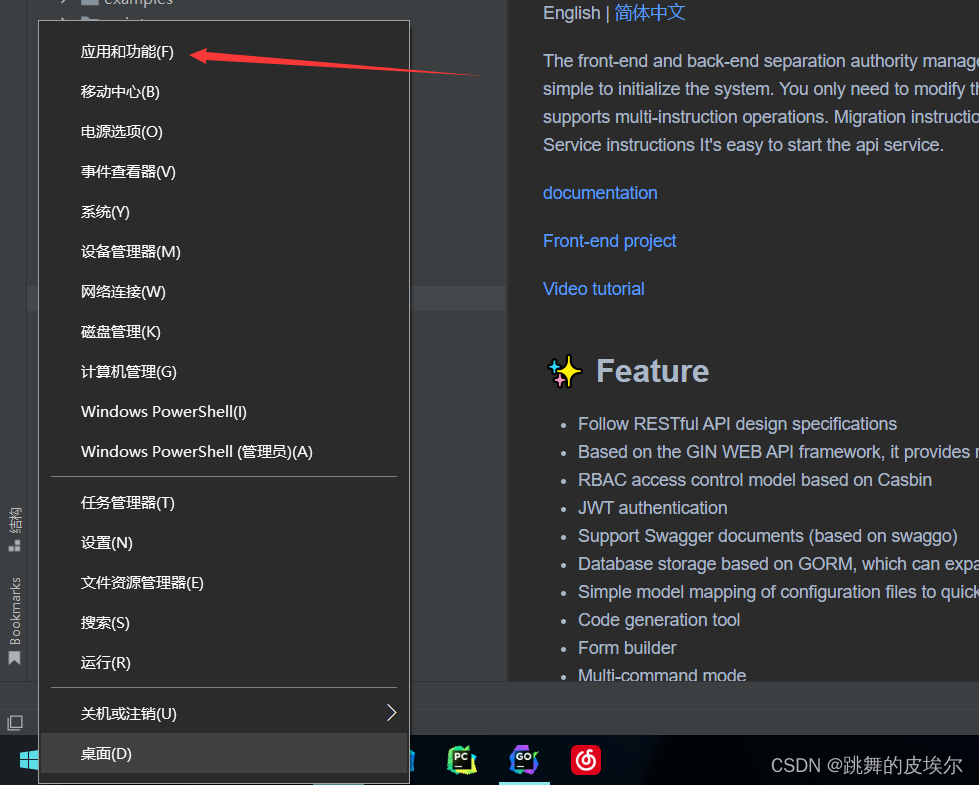This screenshot has height=785, width=979.
Task: Expand the 关机或注销(U) submenu arrow
Action: tap(391, 713)
